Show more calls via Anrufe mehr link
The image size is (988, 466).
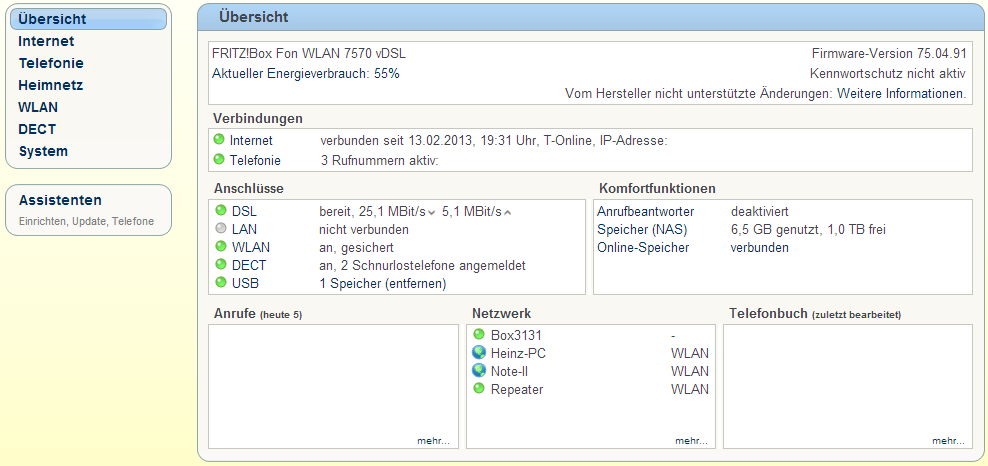pyautogui.click(x=433, y=440)
